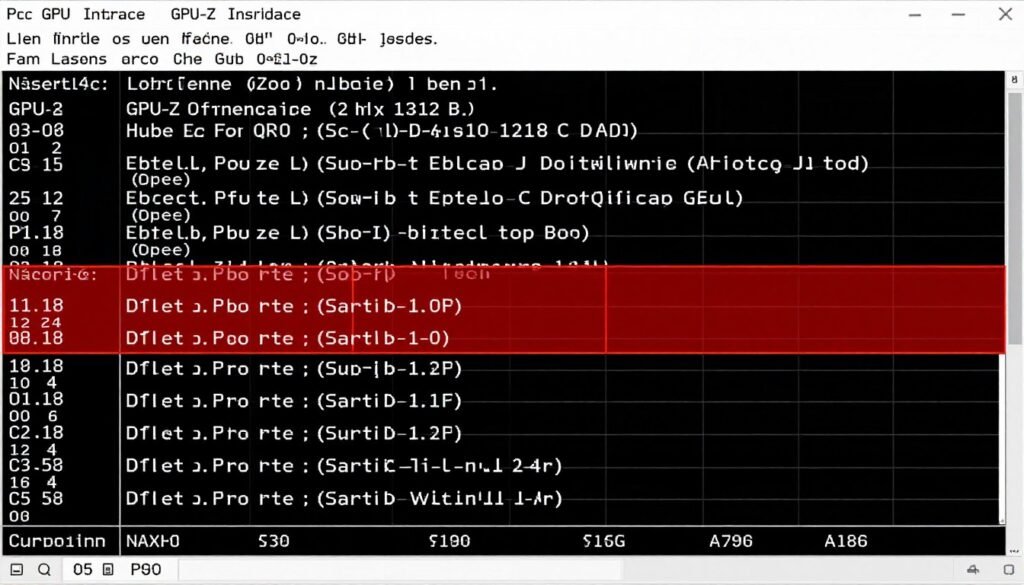Select the P90 label in bottom bar
Viewport: 1024px width, 585px height.
click(146, 569)
